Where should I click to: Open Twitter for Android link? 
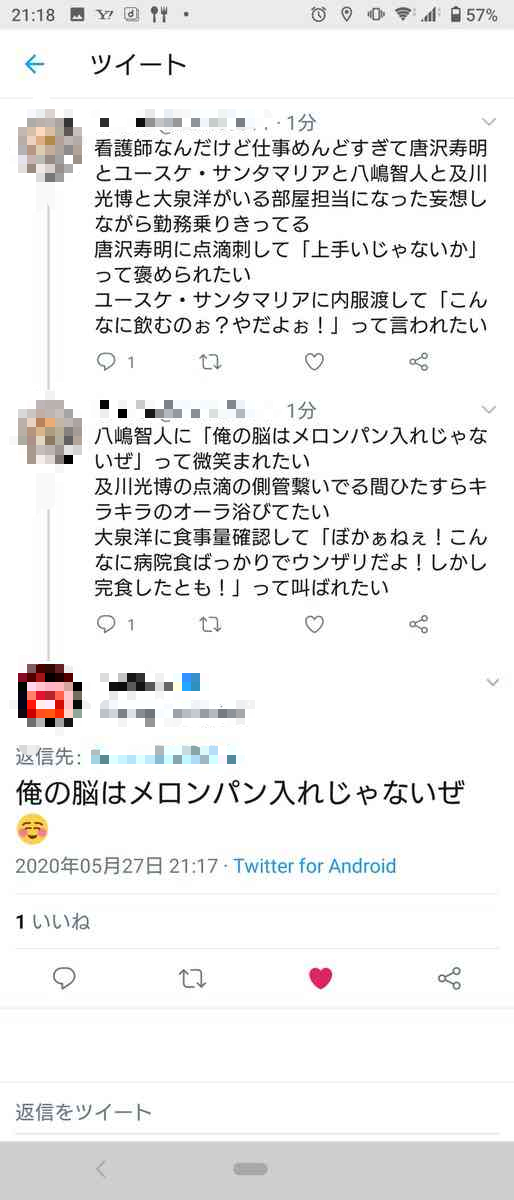click(315, 866)
